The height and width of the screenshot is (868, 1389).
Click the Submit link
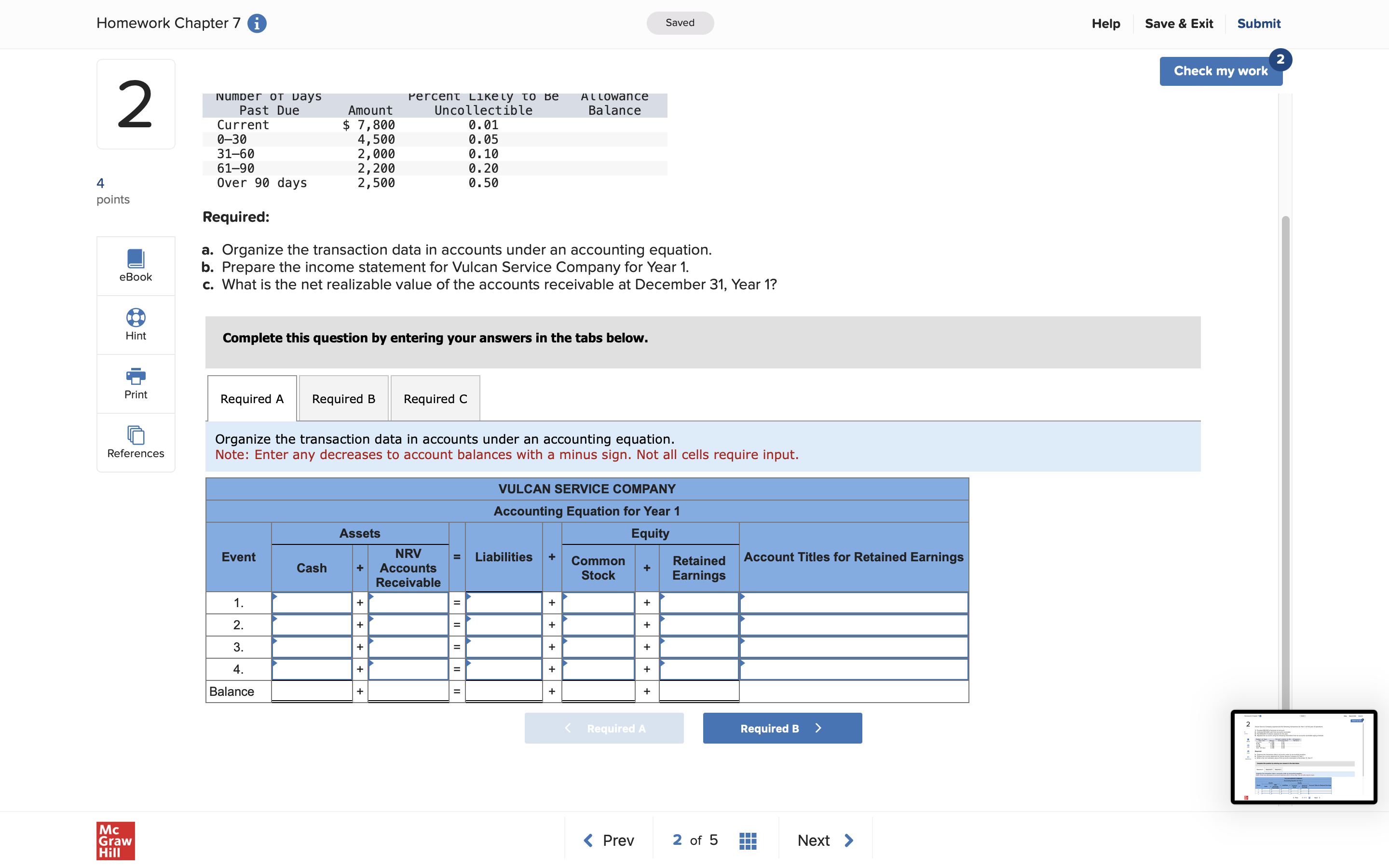pyautogui.click(x=1258, y=24)
